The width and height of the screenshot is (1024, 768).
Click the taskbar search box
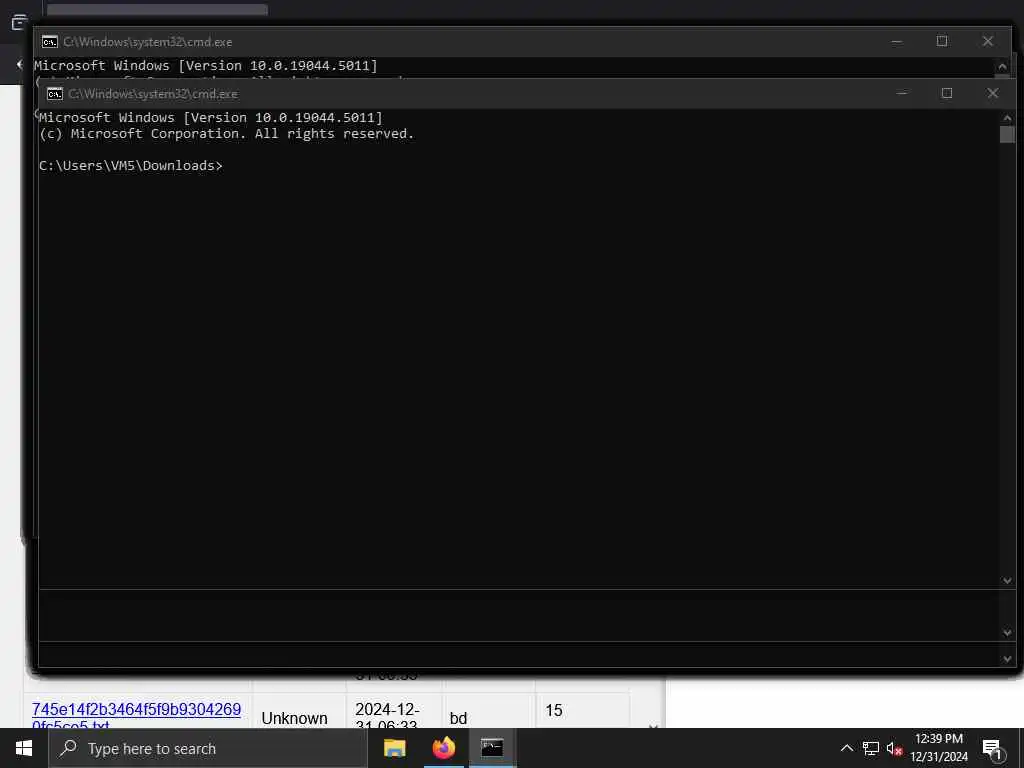[x=208, y=748]
